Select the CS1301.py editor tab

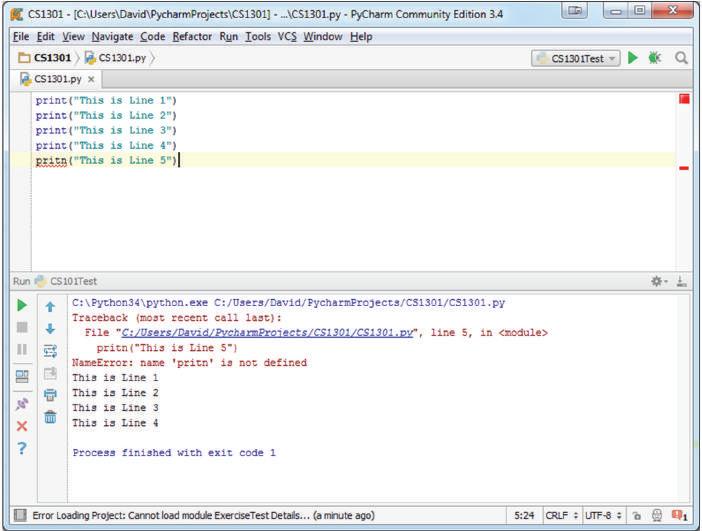point(57,79)
